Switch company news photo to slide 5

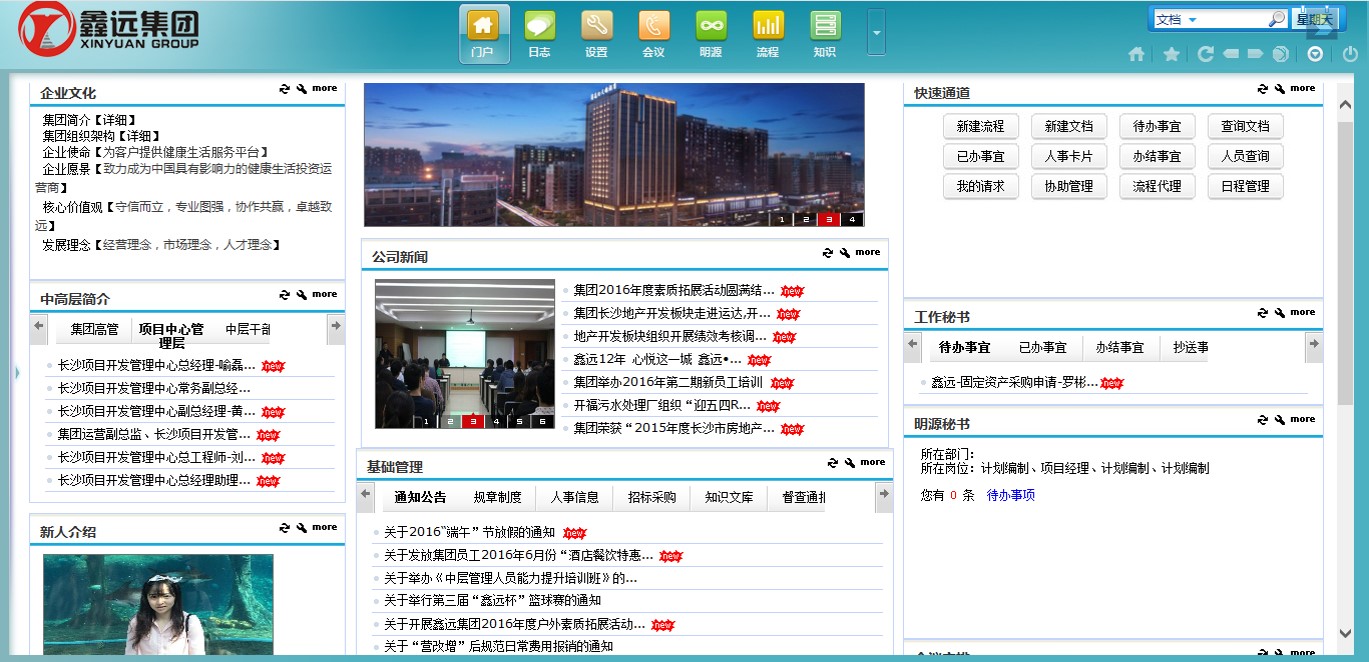click(x=519, y=422)
